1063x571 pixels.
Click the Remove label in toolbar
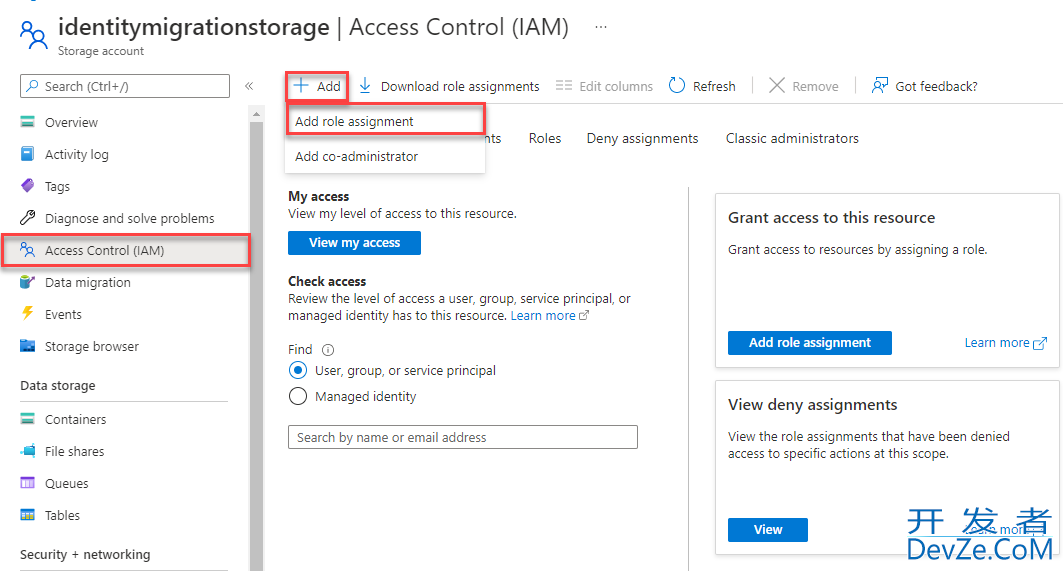click(815, 86)
